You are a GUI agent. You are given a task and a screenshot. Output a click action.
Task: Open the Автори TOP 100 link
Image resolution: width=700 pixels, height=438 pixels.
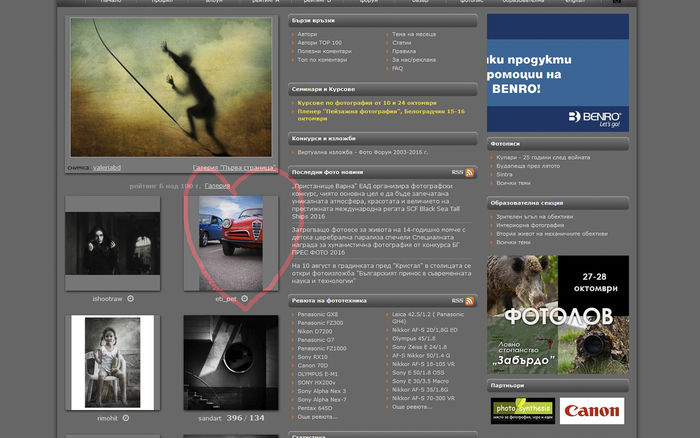pos(320,43)
